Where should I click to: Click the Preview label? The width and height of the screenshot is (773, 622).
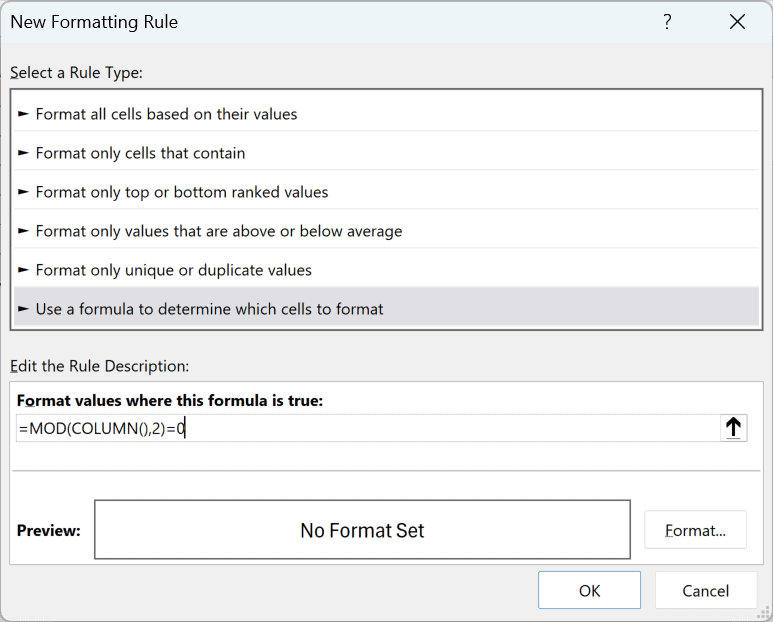click(x=48, y=530)
